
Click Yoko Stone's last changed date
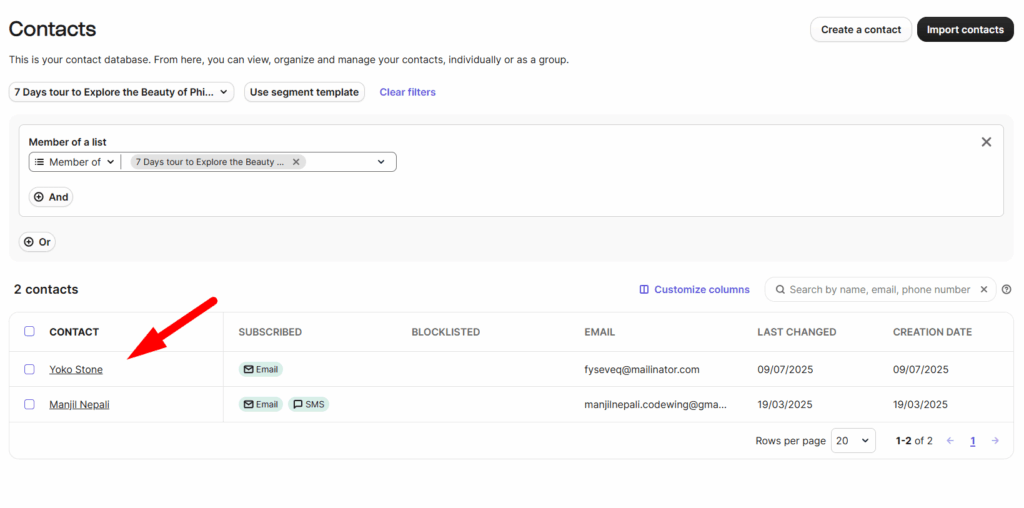[785, 370]
